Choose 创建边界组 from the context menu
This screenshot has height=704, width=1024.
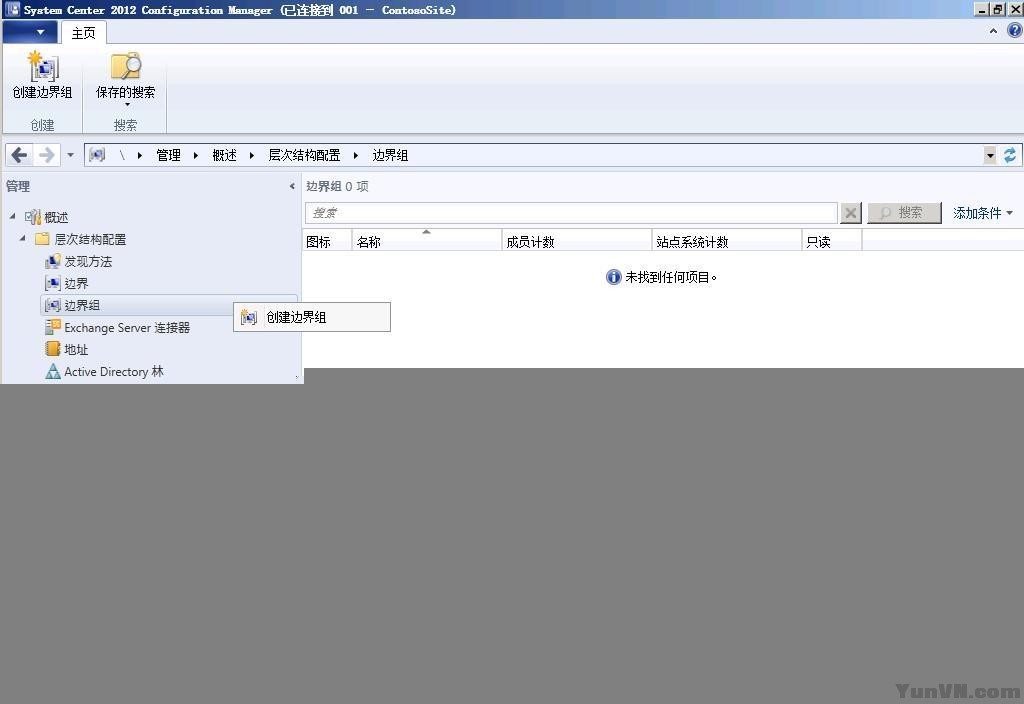[312, 317]
